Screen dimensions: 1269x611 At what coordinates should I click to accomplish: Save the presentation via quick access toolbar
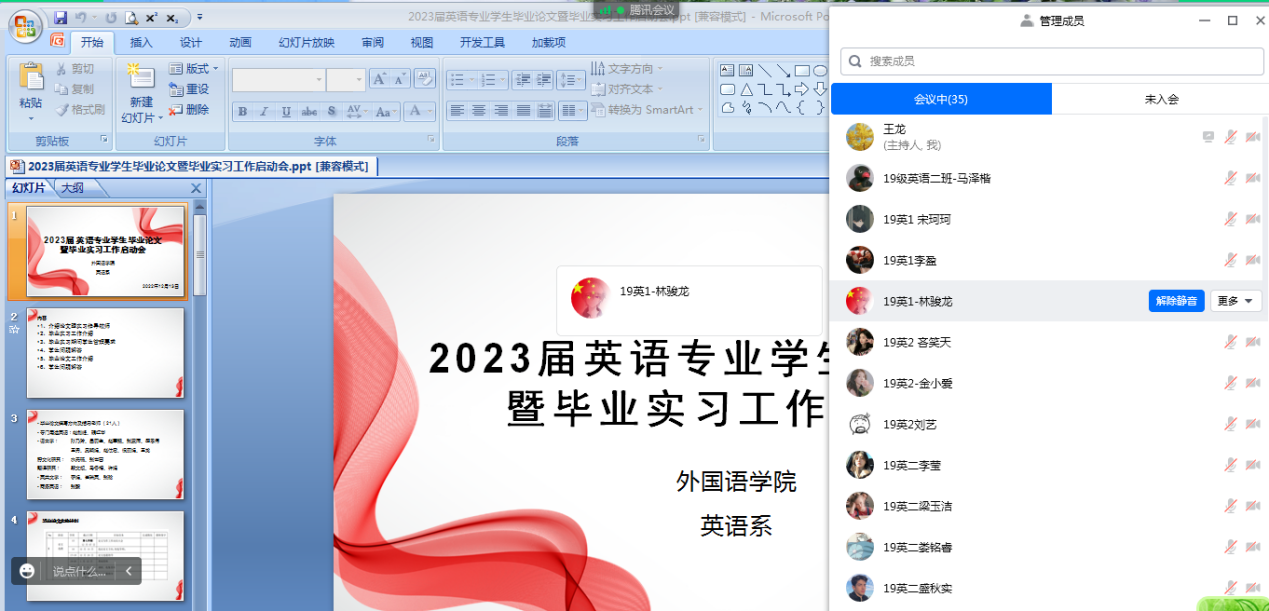coord(61,18)
